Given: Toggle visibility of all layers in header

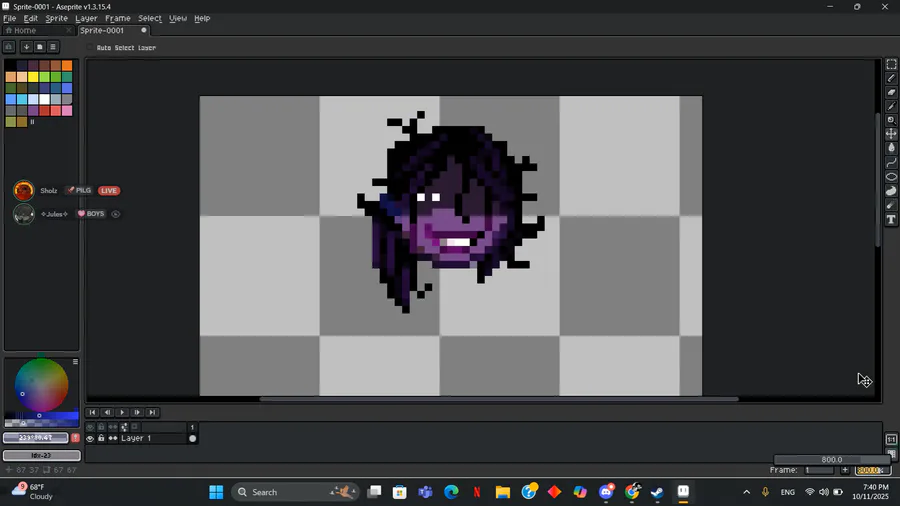Looking at the screenshot, I should 90,427.
